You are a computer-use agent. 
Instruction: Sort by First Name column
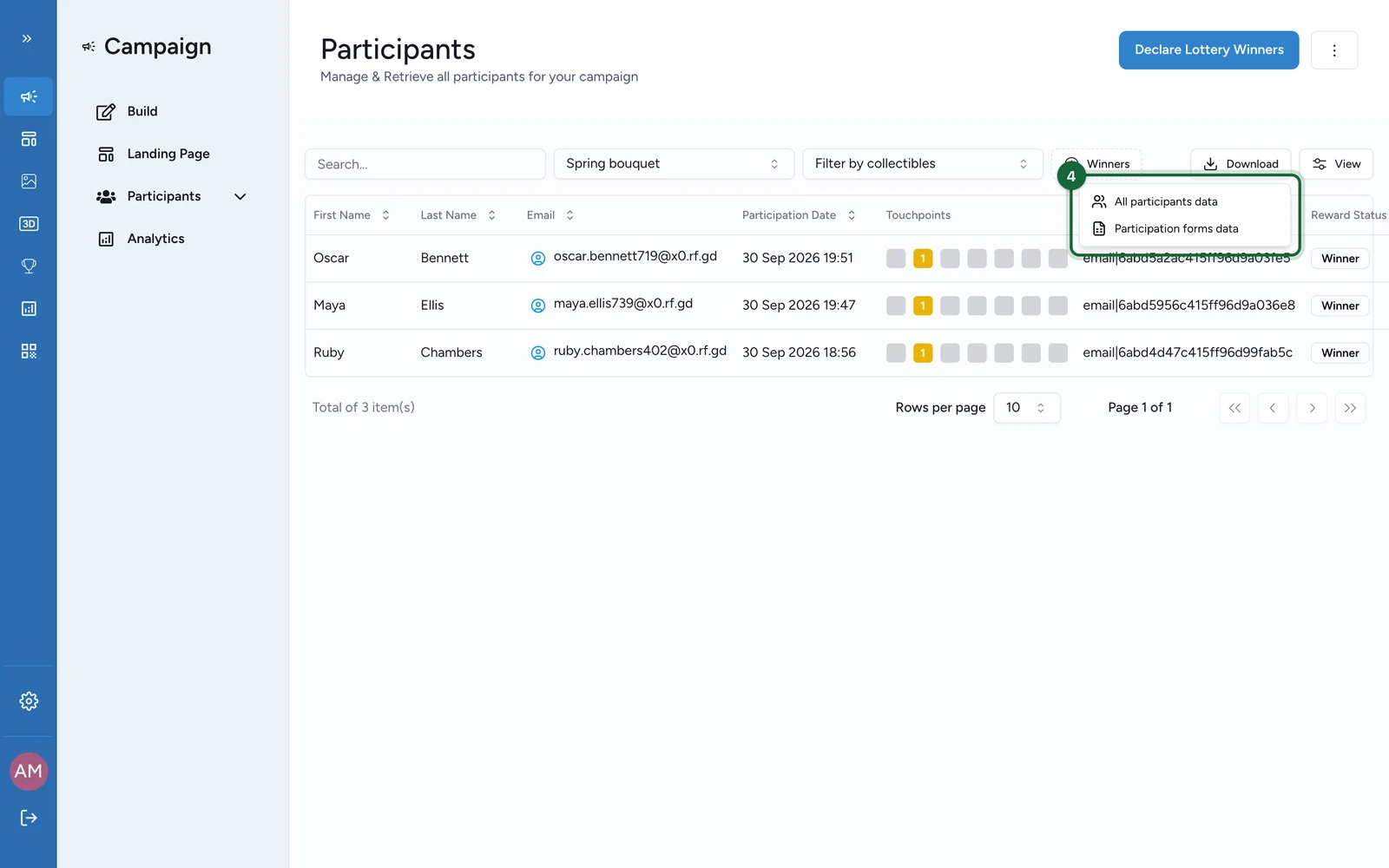(352, 215)
